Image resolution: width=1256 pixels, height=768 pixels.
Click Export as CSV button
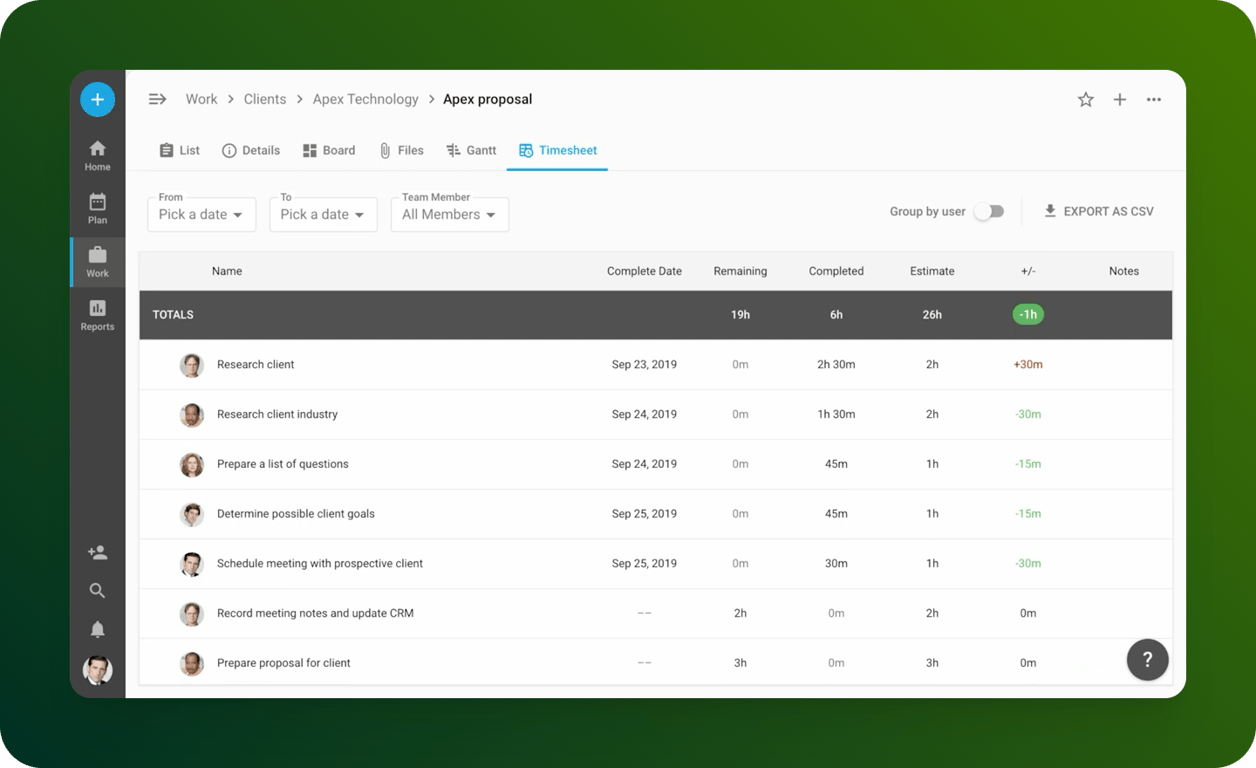click(1098, 211)
